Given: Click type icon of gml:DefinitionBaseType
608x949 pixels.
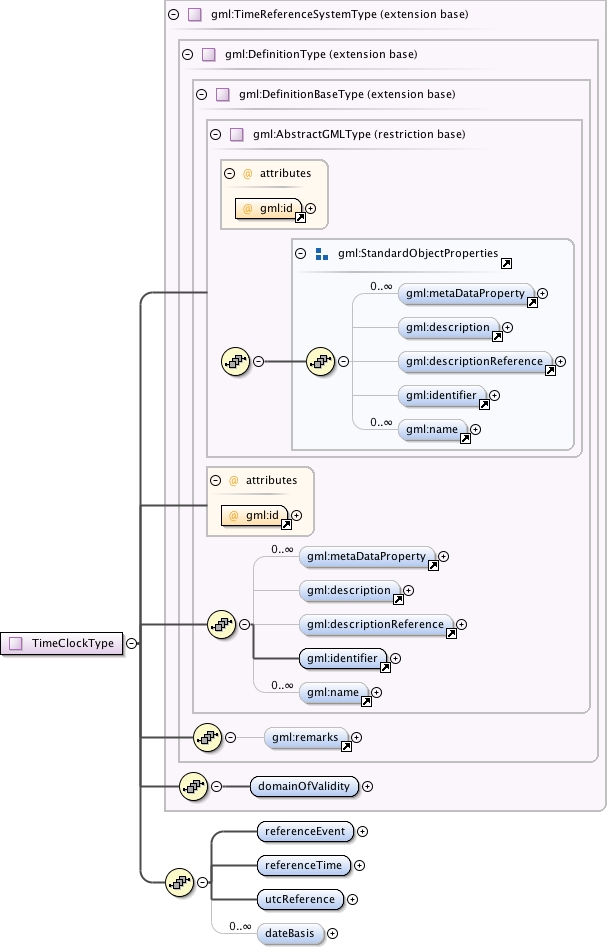Looking at the screenshot, I should click(223, 94).
